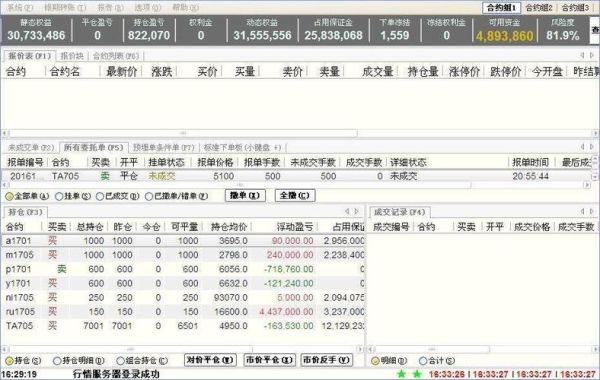Select the 持仓明细(D) radio button
This screenshot has width=600, height=380.
pyautogui.click(x=57, y=361)
